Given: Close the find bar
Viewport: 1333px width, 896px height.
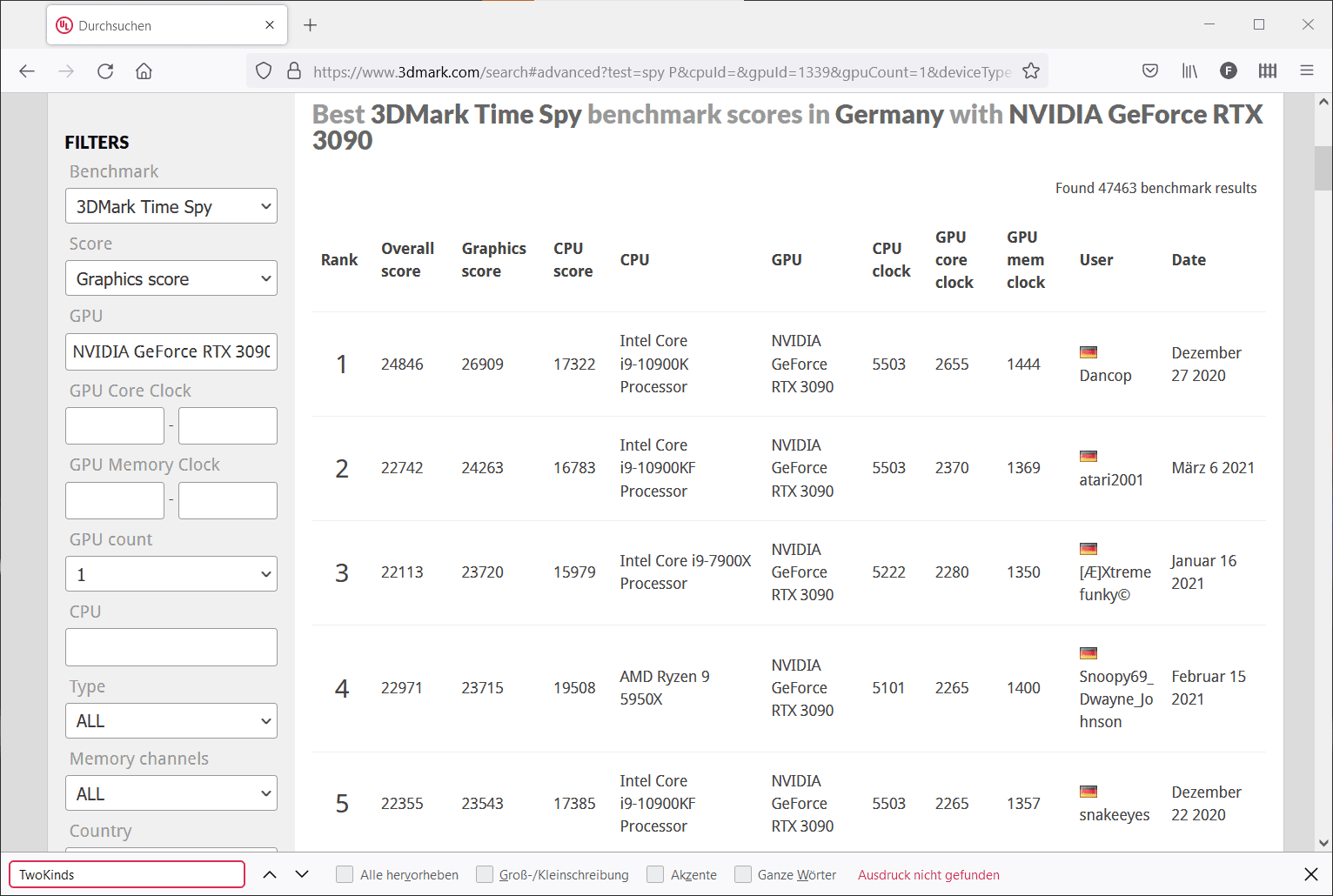Looking at the screenshot, I should tap(1311, 874).
